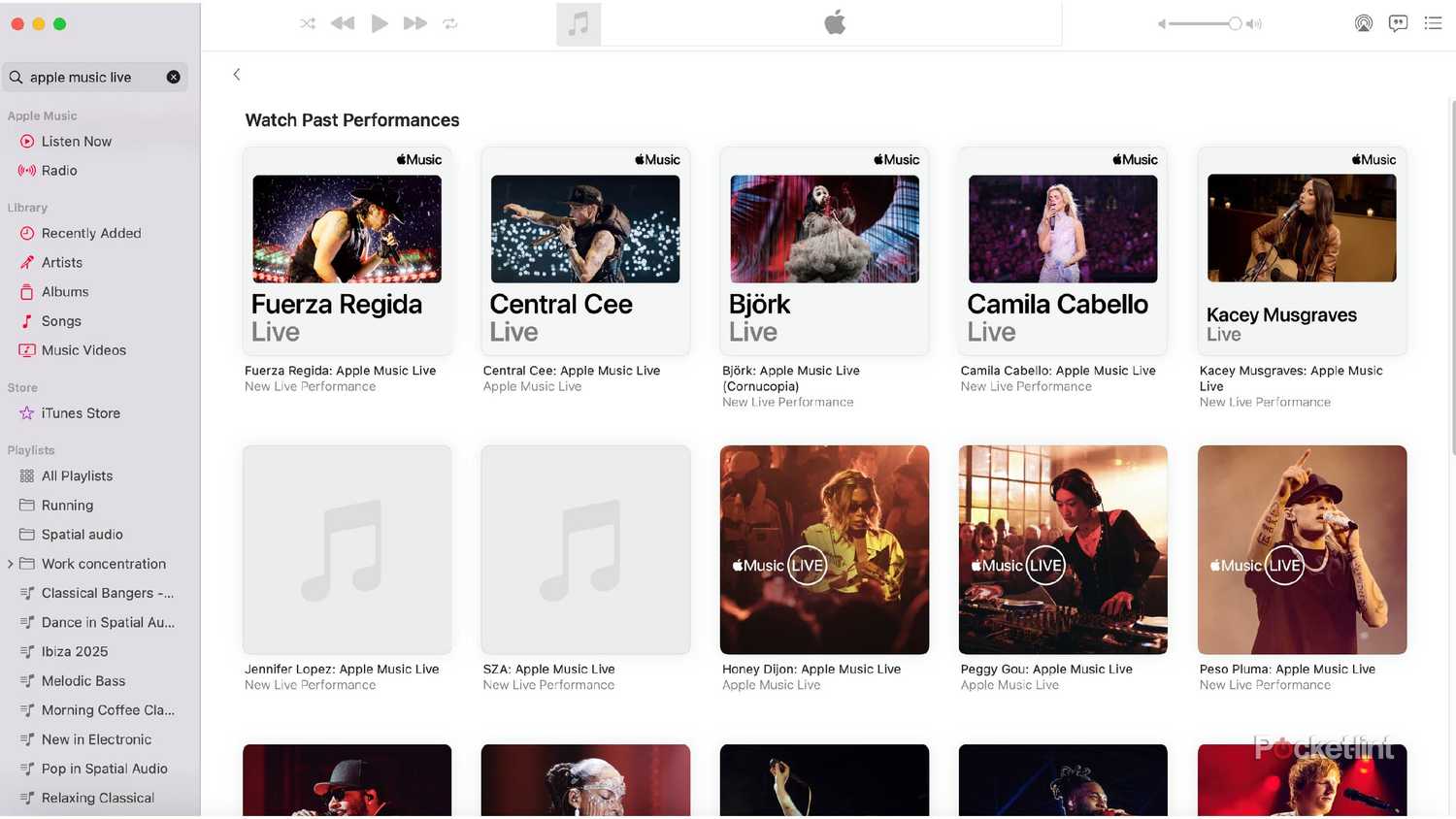Open Björk: Apple Music Live performance
This screenshot has height=819, width=1456.
[824, 250]
